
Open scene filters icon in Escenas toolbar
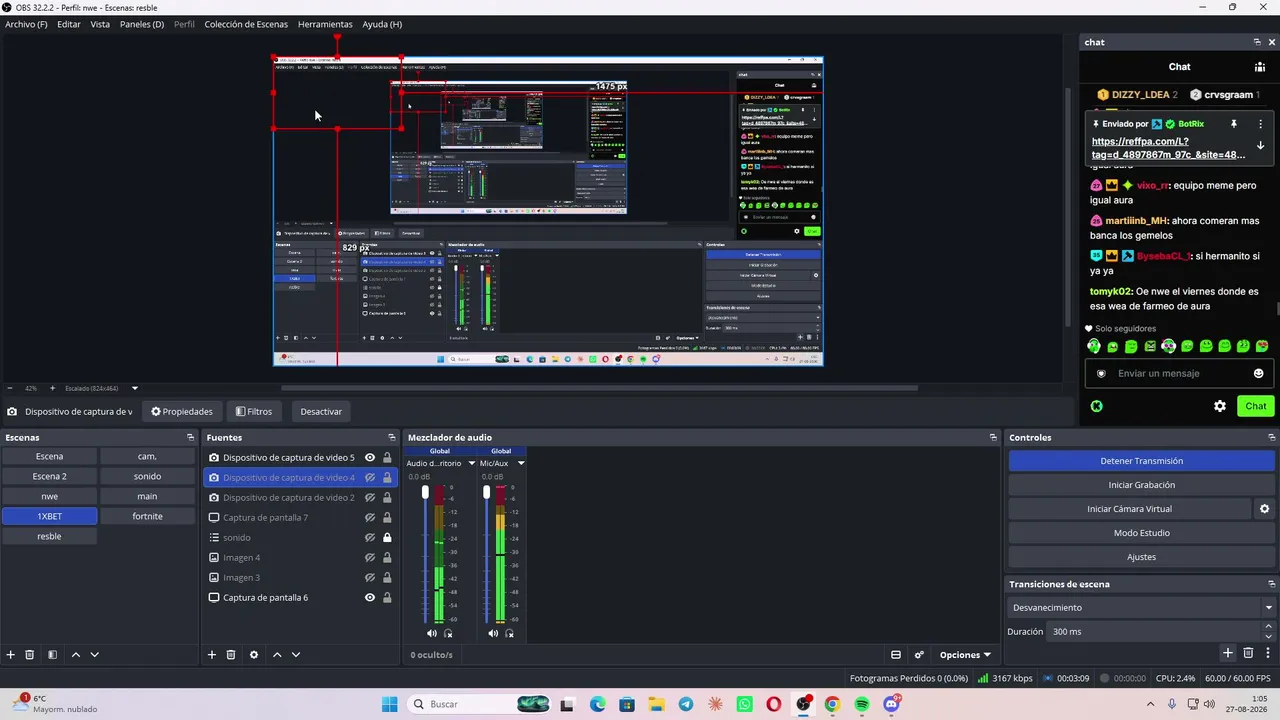coord(52,654)
